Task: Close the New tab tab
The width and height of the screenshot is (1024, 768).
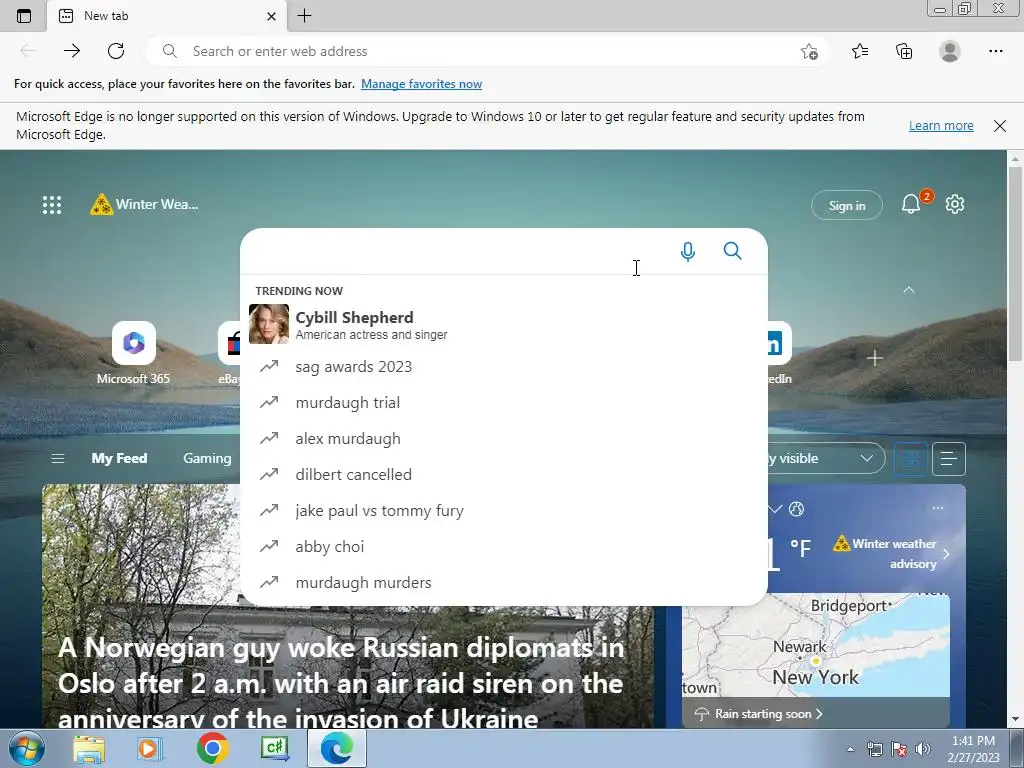Action: click(272, 16)
